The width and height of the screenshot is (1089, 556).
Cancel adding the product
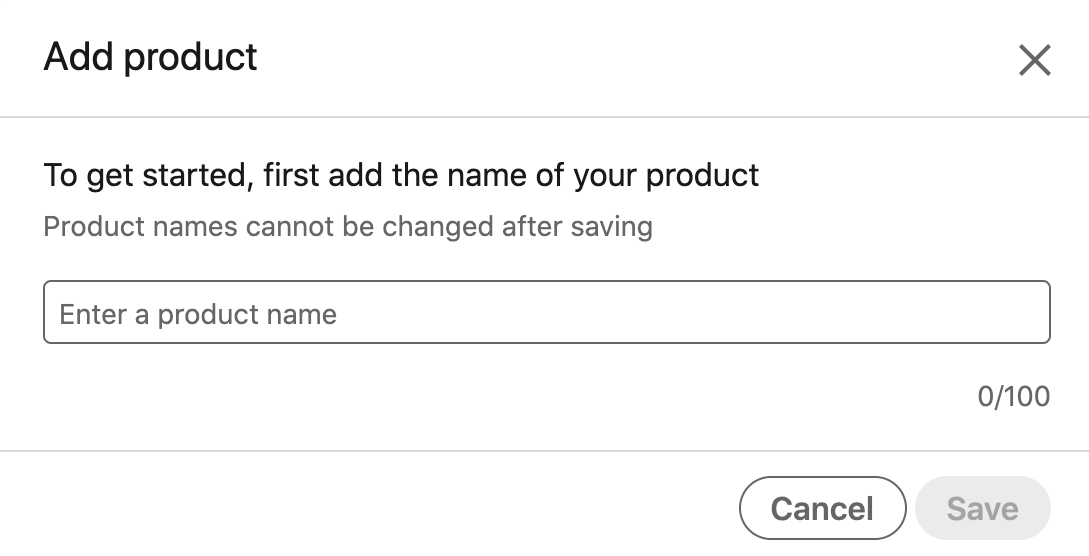tap(822, 508)
